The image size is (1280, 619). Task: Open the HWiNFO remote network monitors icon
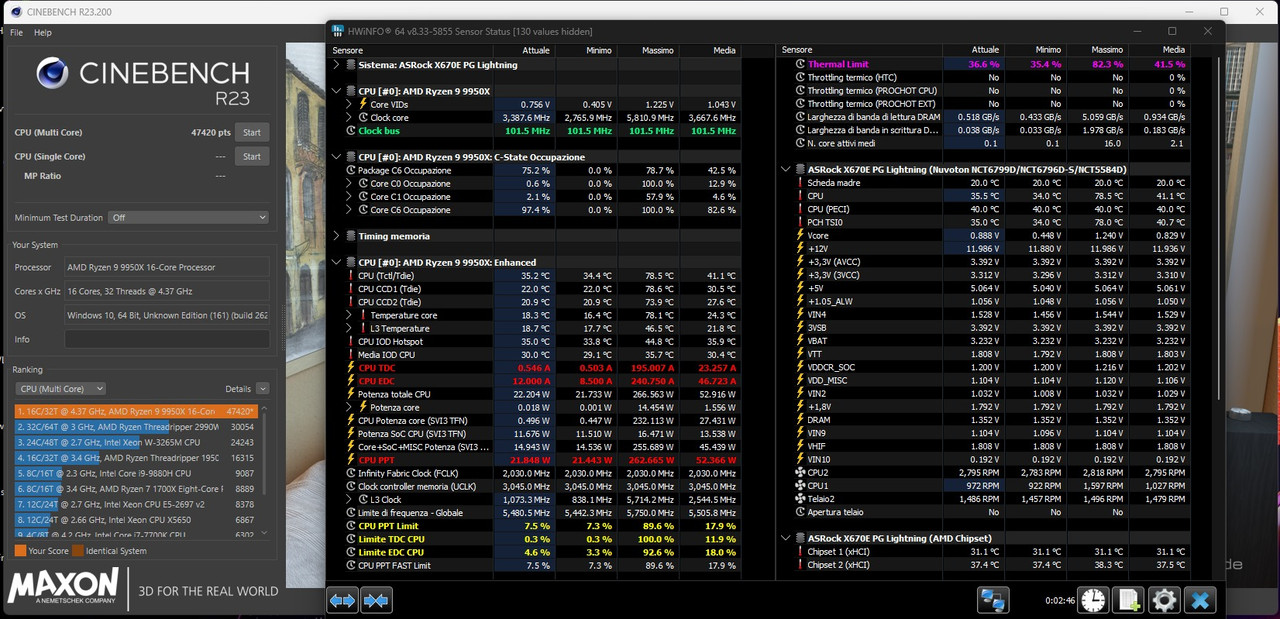point(993,600)
